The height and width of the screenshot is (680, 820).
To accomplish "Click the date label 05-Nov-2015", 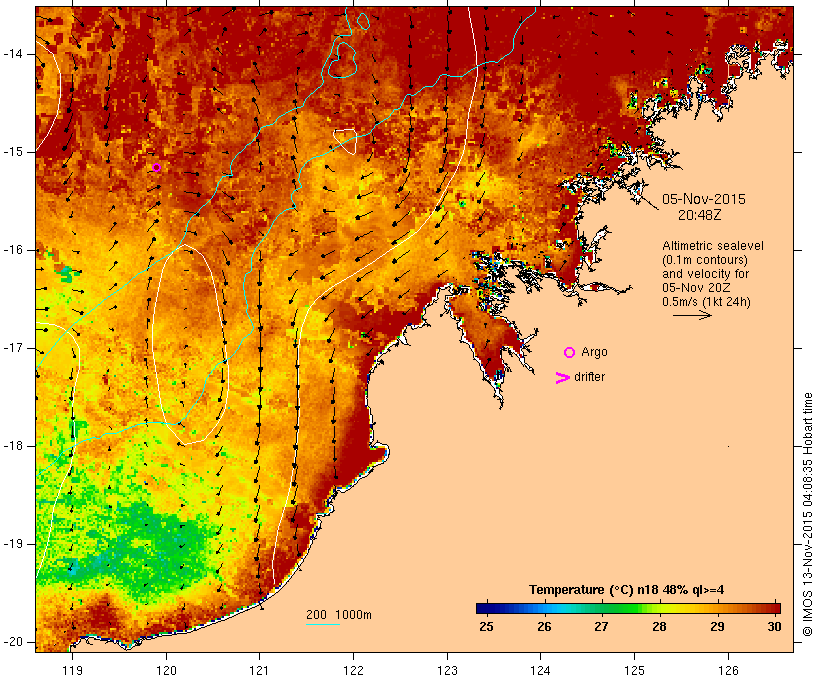I will [704, 199].
